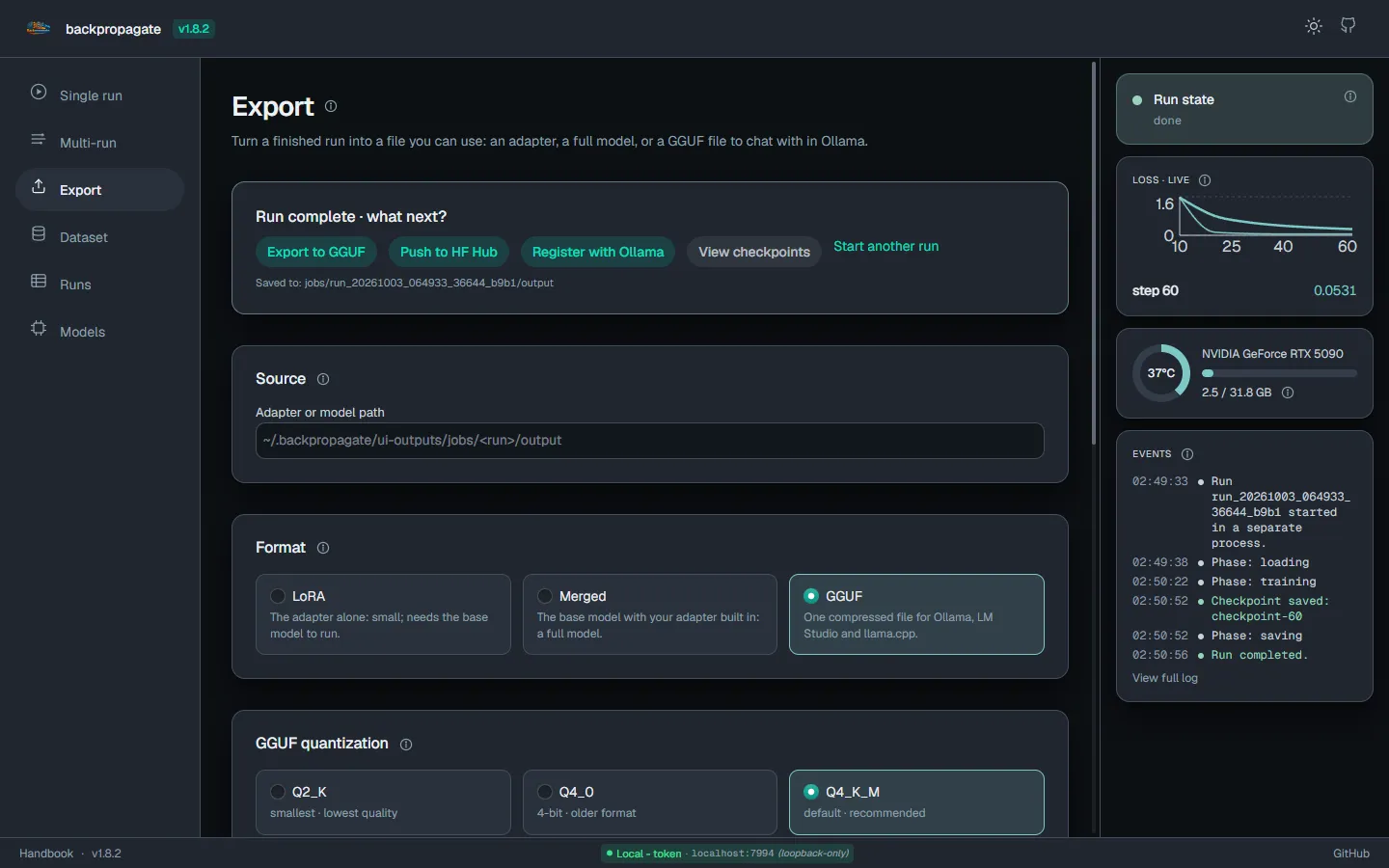
Task: Navigate to the Models page
Action: [x=100, y=331]
